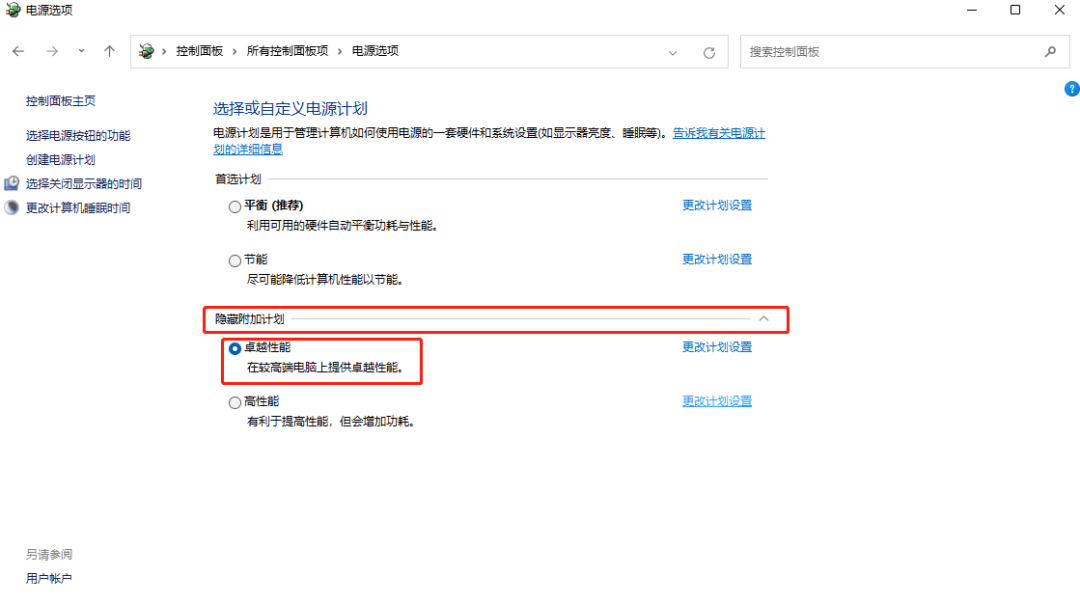
Task: Select the 节能 power plan radio
Action: coord(235,259)
